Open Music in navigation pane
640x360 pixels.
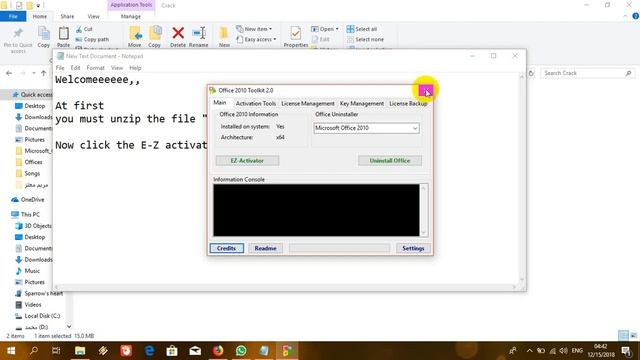pos(27,271)
